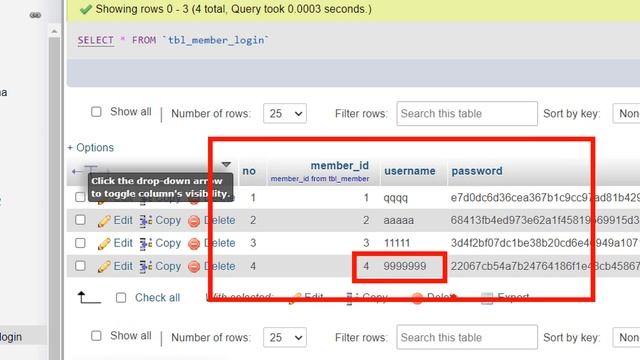Click the bottom Search this table field
This screenshot has height=360, width=640.
point(467,338)
